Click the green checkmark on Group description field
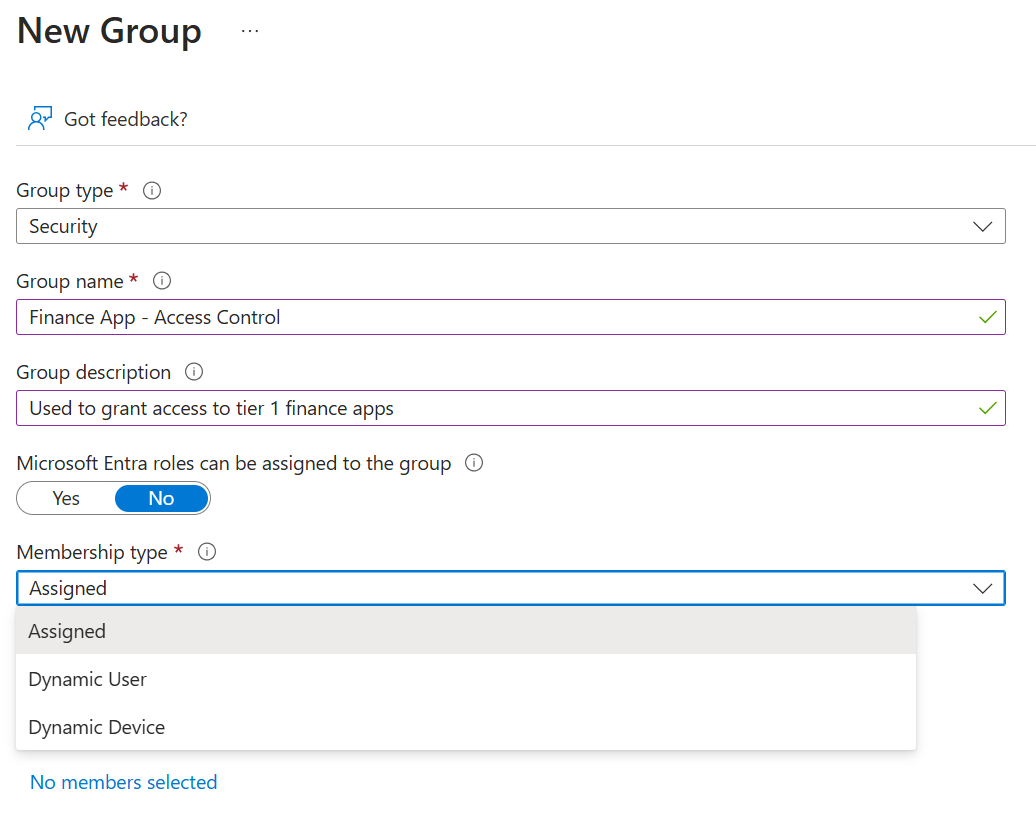 pyautogui.click(x=987, y=408)
